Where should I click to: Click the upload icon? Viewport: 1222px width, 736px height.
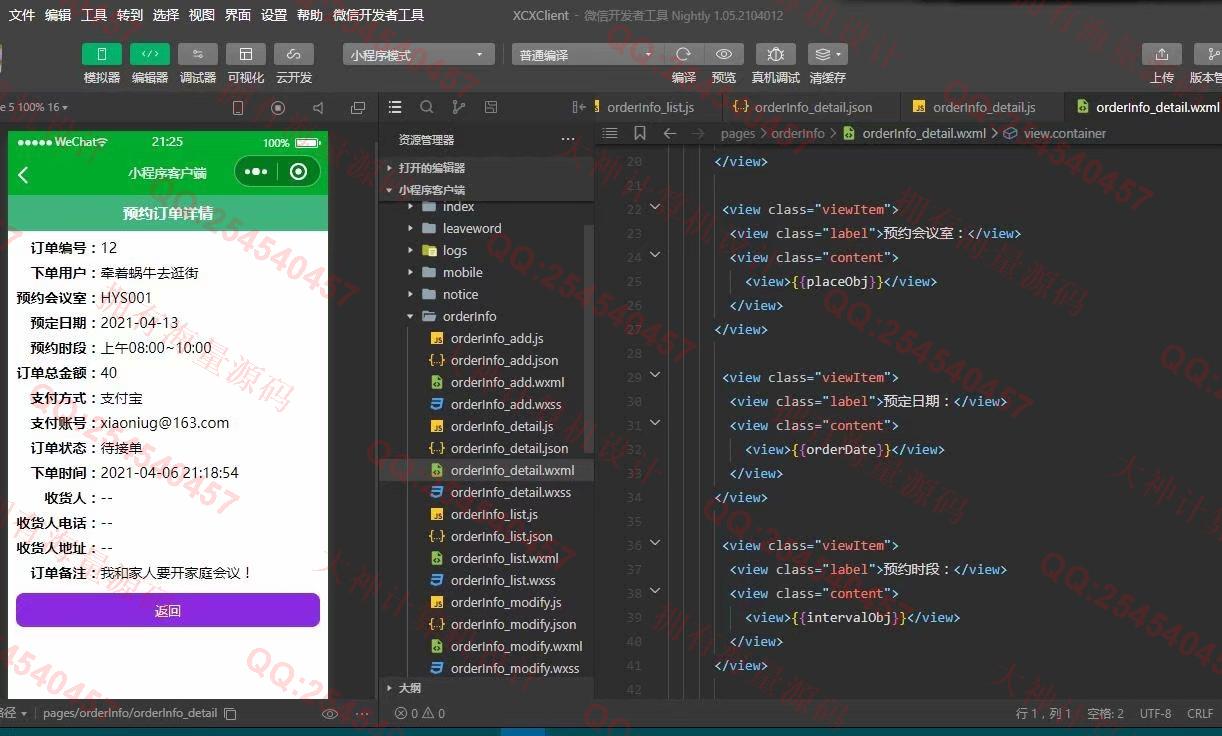(1161, 54)
